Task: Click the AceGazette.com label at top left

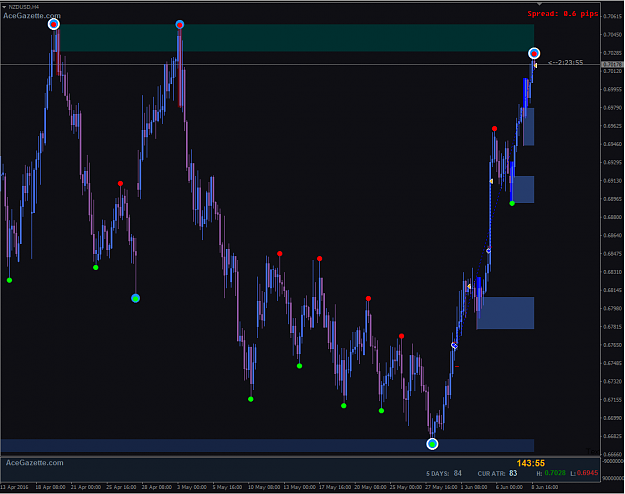Action: 32,16
